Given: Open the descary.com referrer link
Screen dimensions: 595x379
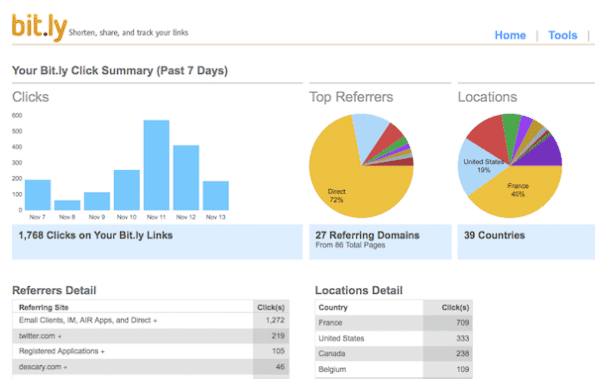Looking at the screenshot, I should pos(40,367).
